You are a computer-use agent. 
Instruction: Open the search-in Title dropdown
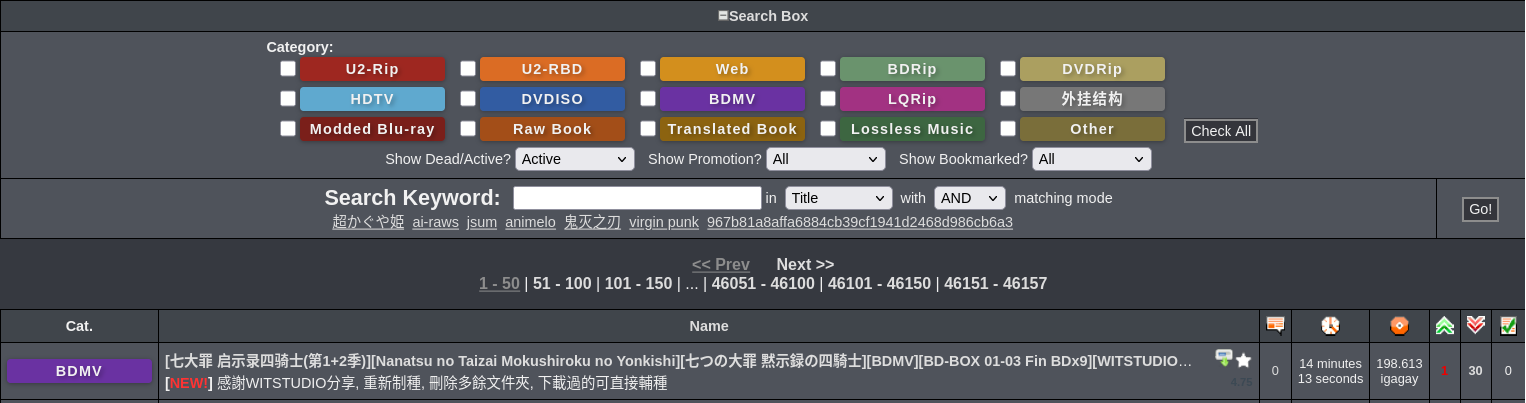click(x=839, y=198)
